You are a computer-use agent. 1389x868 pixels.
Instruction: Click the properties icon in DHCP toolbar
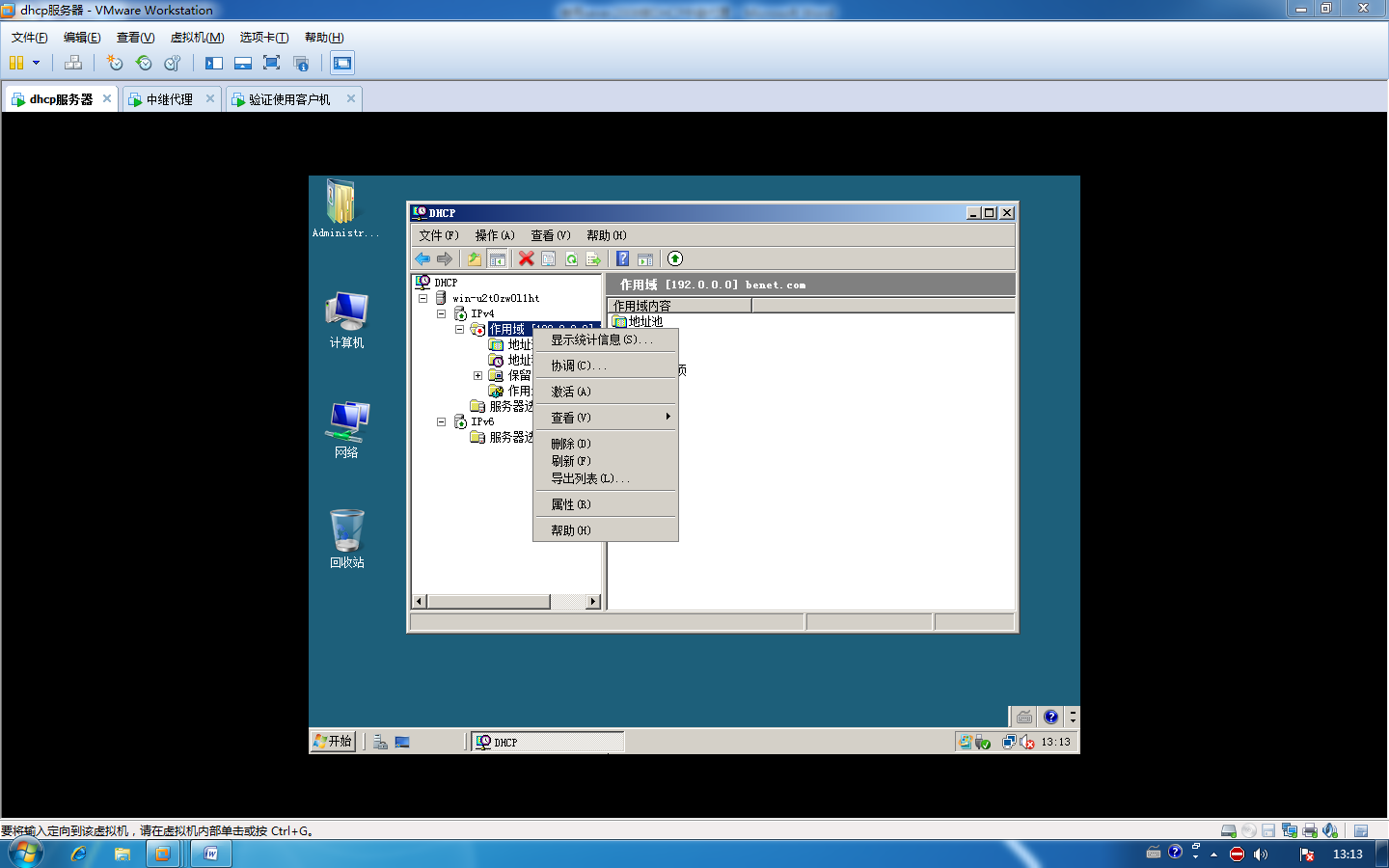point(549,258)
